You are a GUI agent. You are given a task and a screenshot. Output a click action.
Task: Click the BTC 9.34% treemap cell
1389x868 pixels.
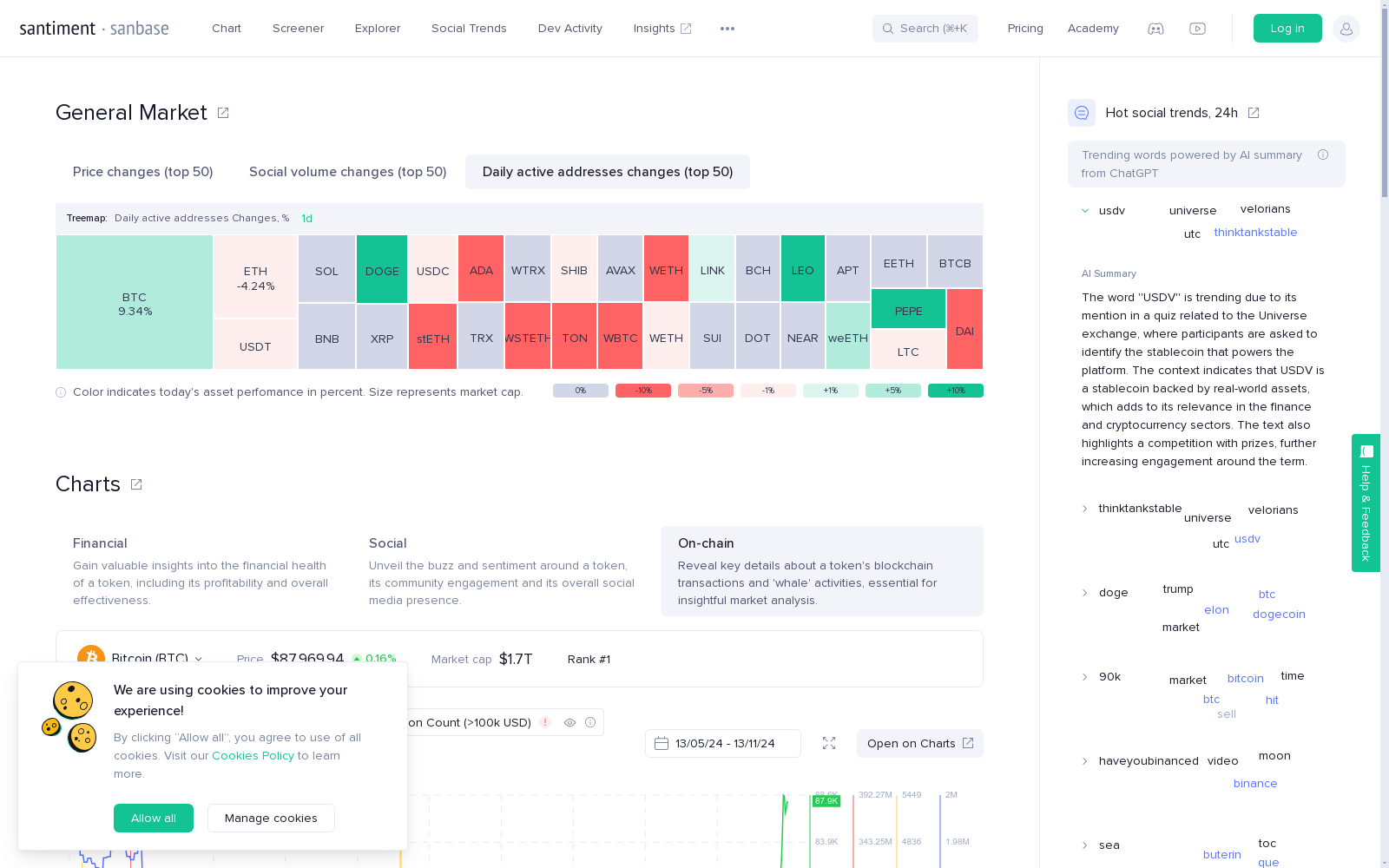pyautogui.click(x=135, y=303)
